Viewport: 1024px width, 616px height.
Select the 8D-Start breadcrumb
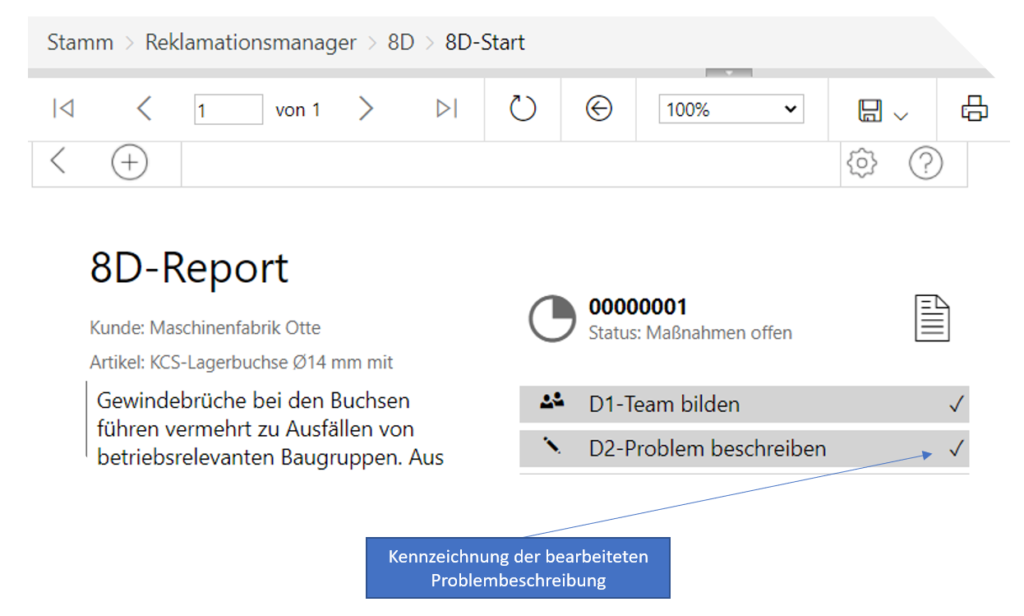click(485, 42)
